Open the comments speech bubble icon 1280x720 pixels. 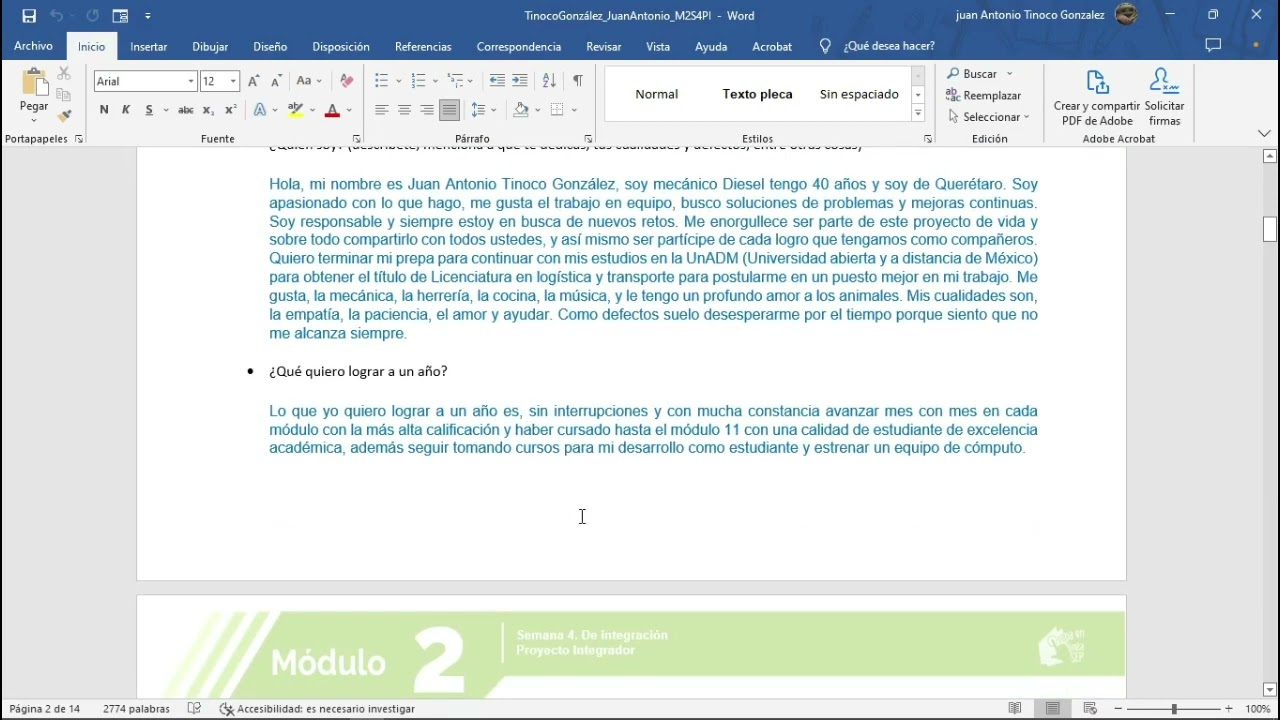pyautogui.click(x=1213, y=46)
